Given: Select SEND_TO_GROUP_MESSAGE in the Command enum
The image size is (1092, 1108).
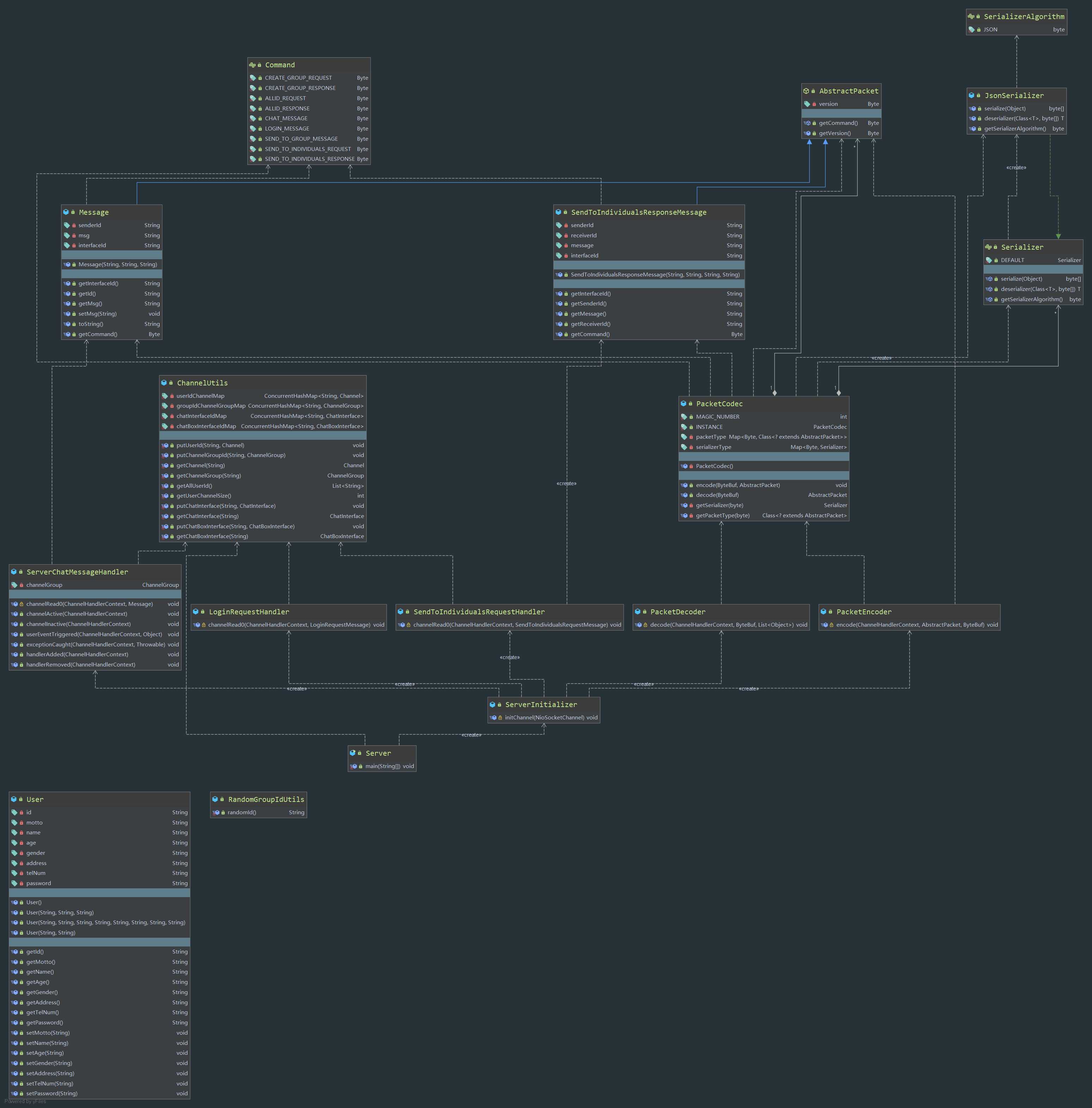Looking at the screenshot, I should coord(309,139).
